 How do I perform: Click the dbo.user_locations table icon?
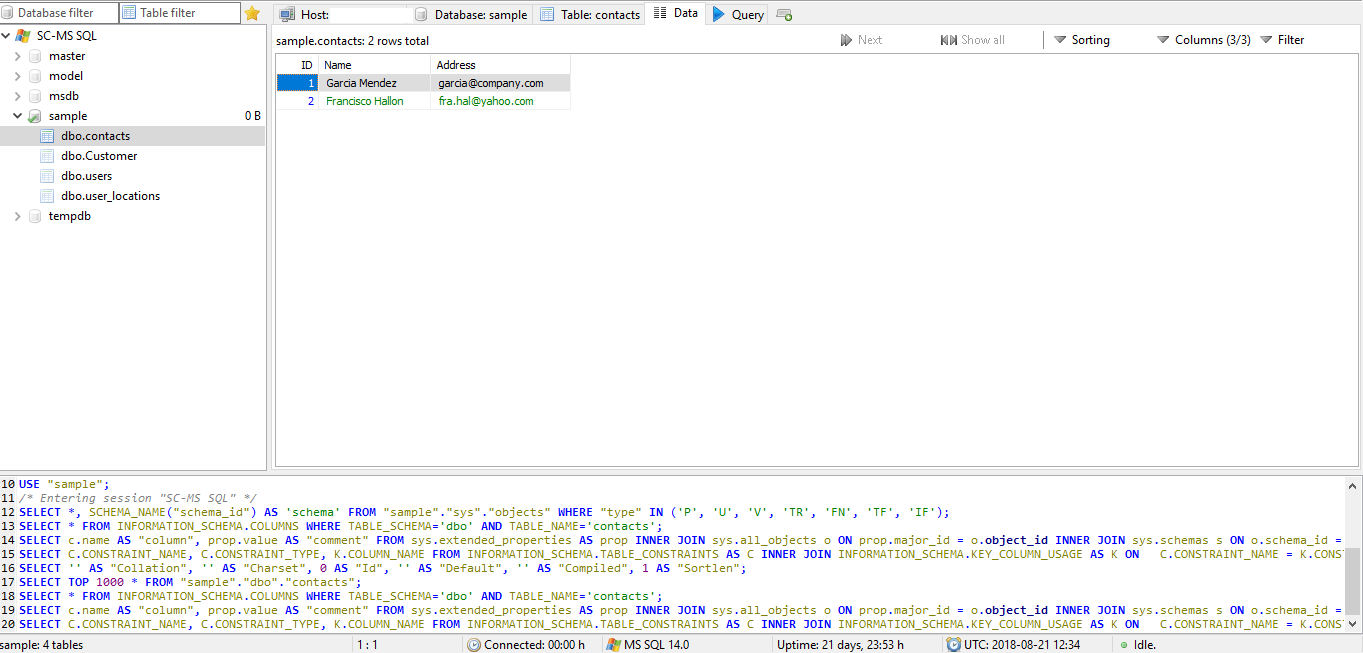click(x=47, y=196)
